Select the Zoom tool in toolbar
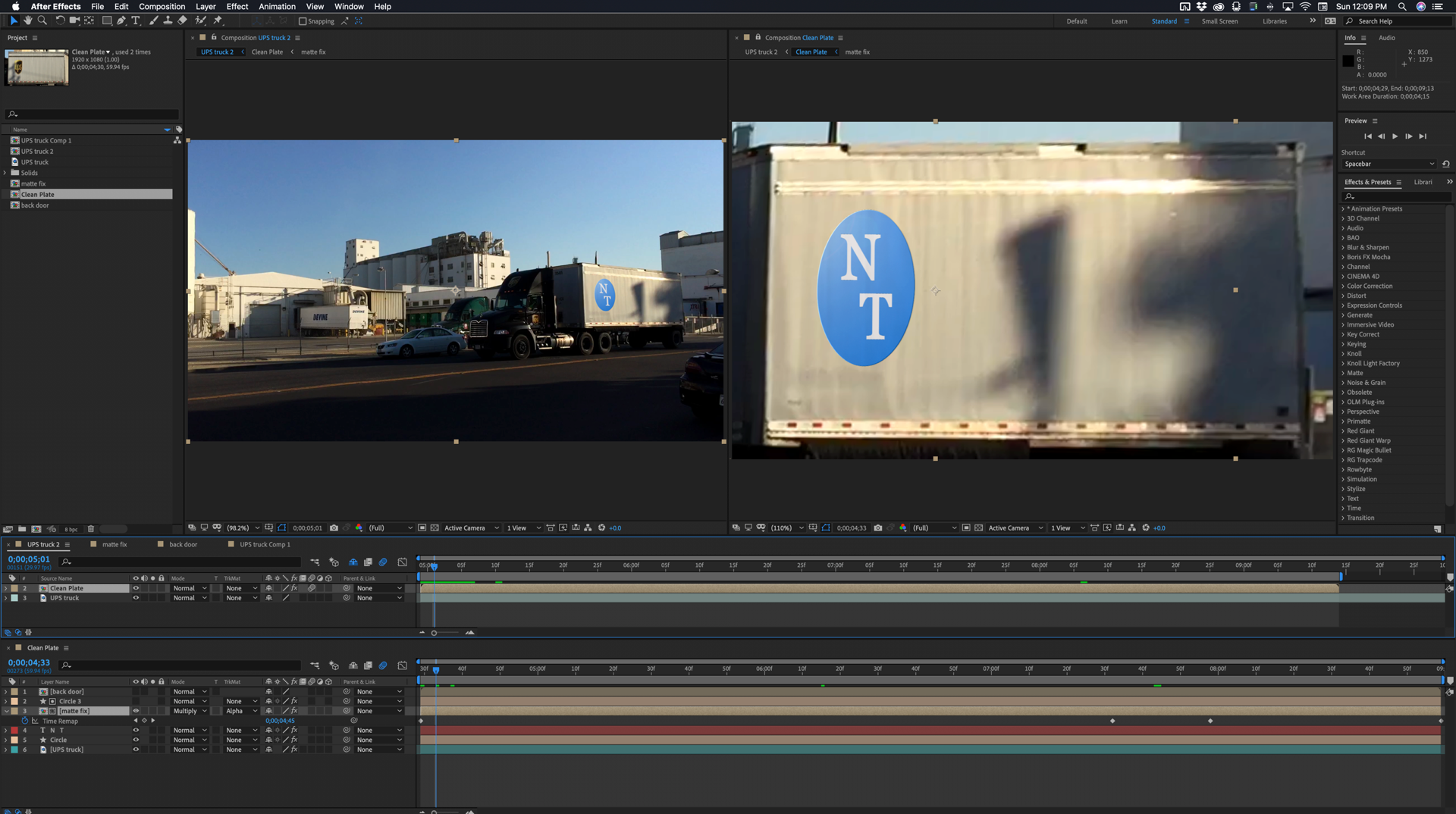 [42, 20]
